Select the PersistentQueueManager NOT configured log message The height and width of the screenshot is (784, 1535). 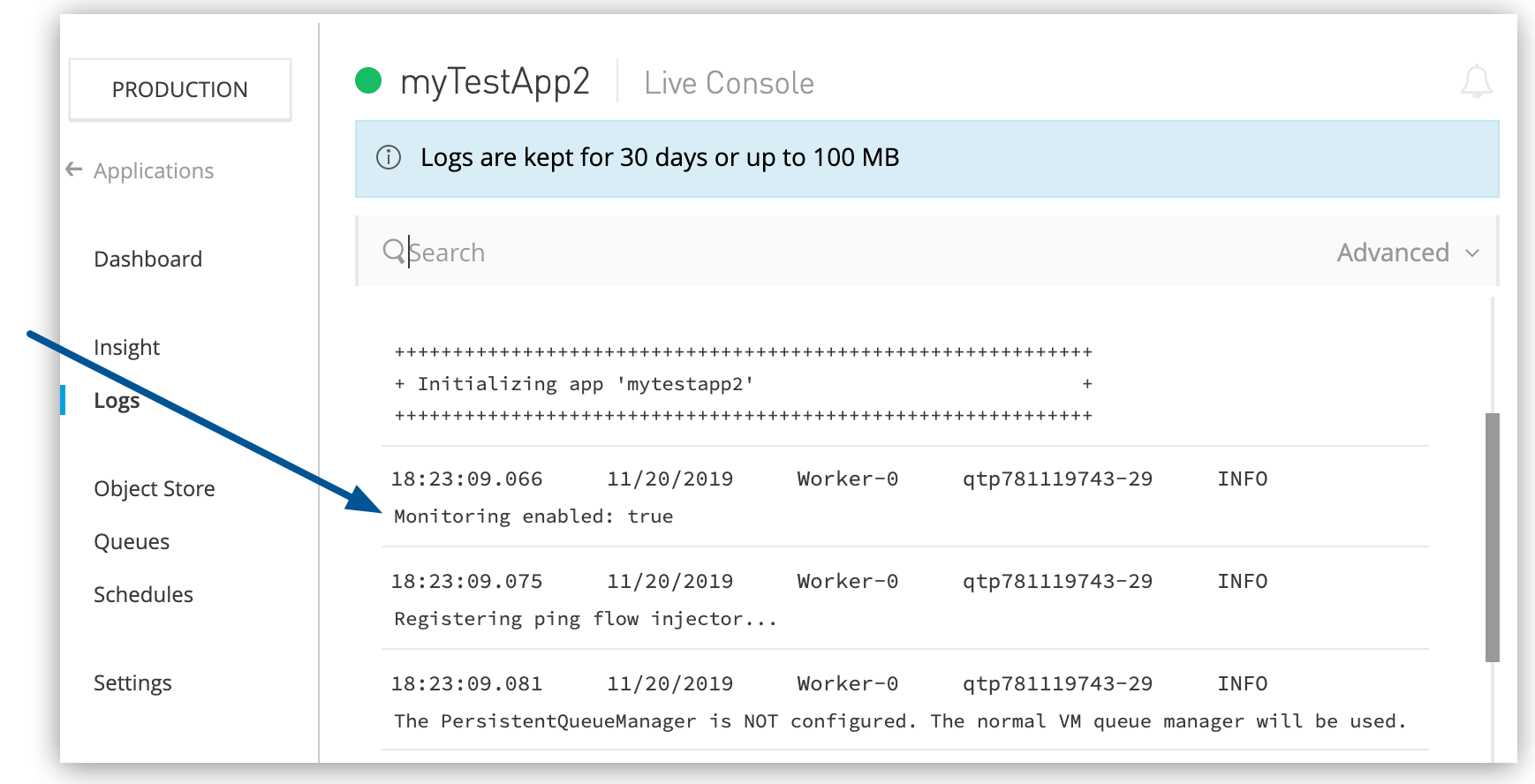(900, 721)
